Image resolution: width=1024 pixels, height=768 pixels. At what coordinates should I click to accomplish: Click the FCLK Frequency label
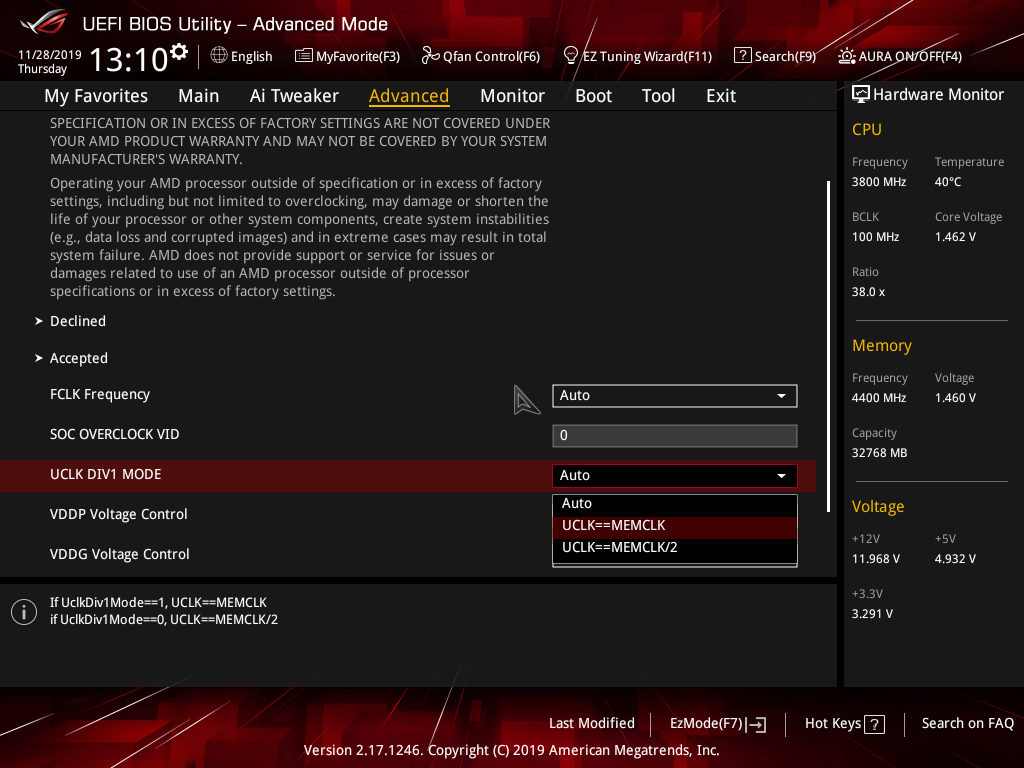(100, 394)
